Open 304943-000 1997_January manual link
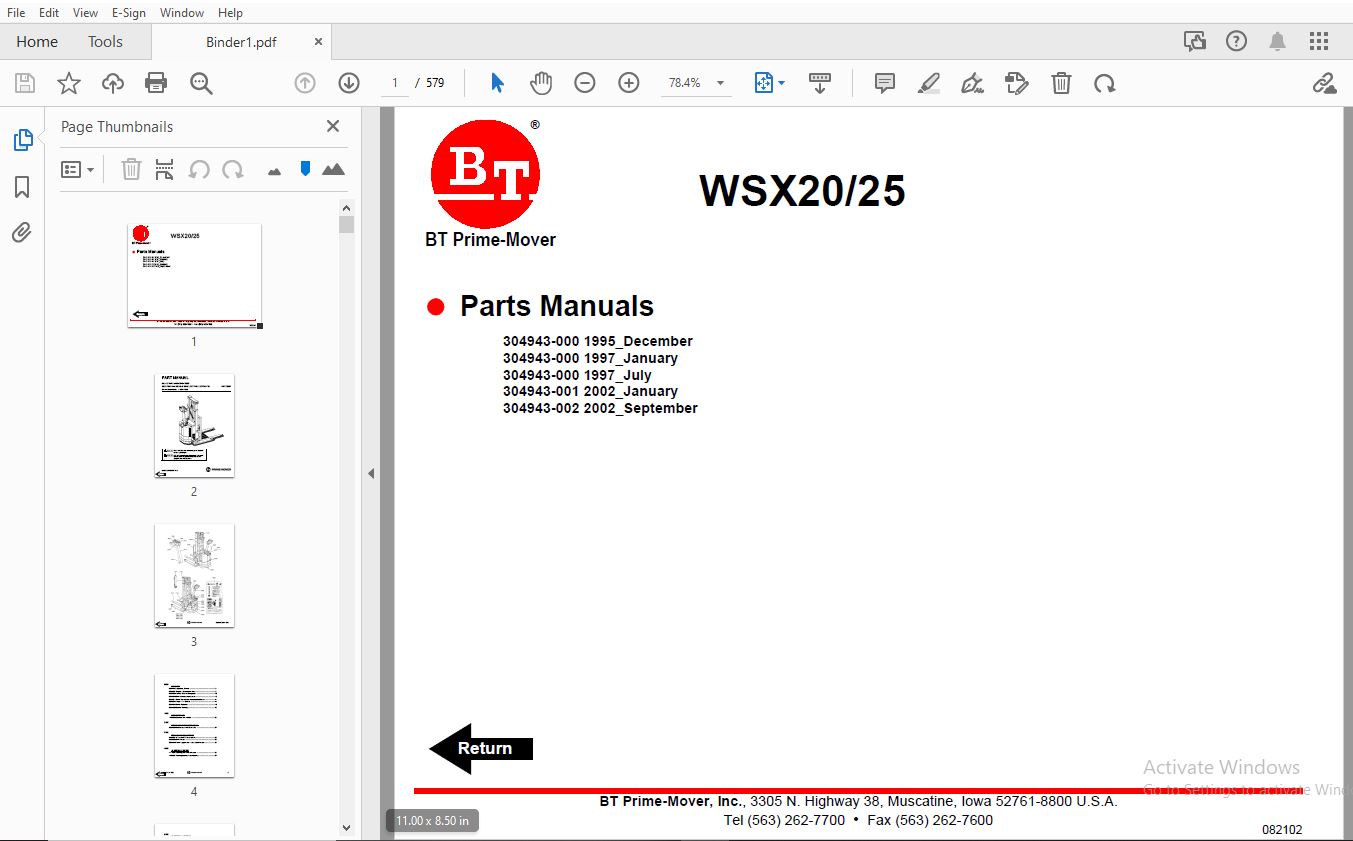1353x841 pixels. [590, 358]
